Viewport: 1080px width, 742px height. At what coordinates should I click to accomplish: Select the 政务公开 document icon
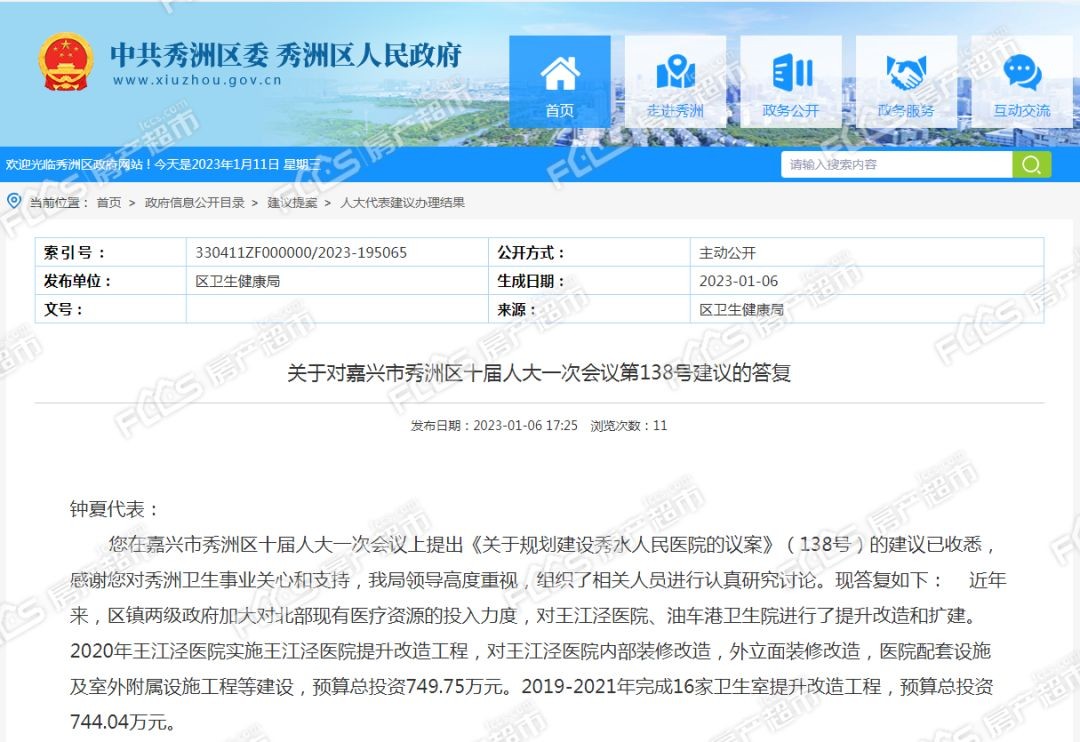(x=791, y=76)
